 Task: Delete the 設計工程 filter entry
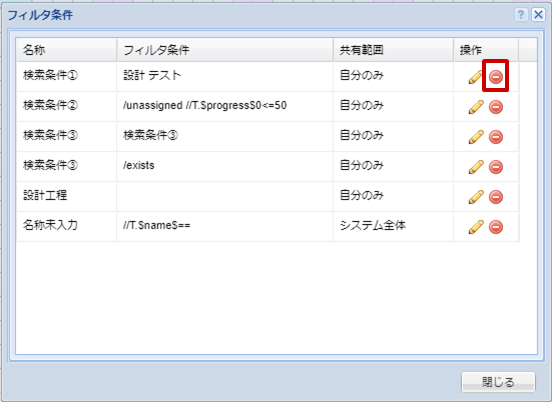click(x=496, y=196)
